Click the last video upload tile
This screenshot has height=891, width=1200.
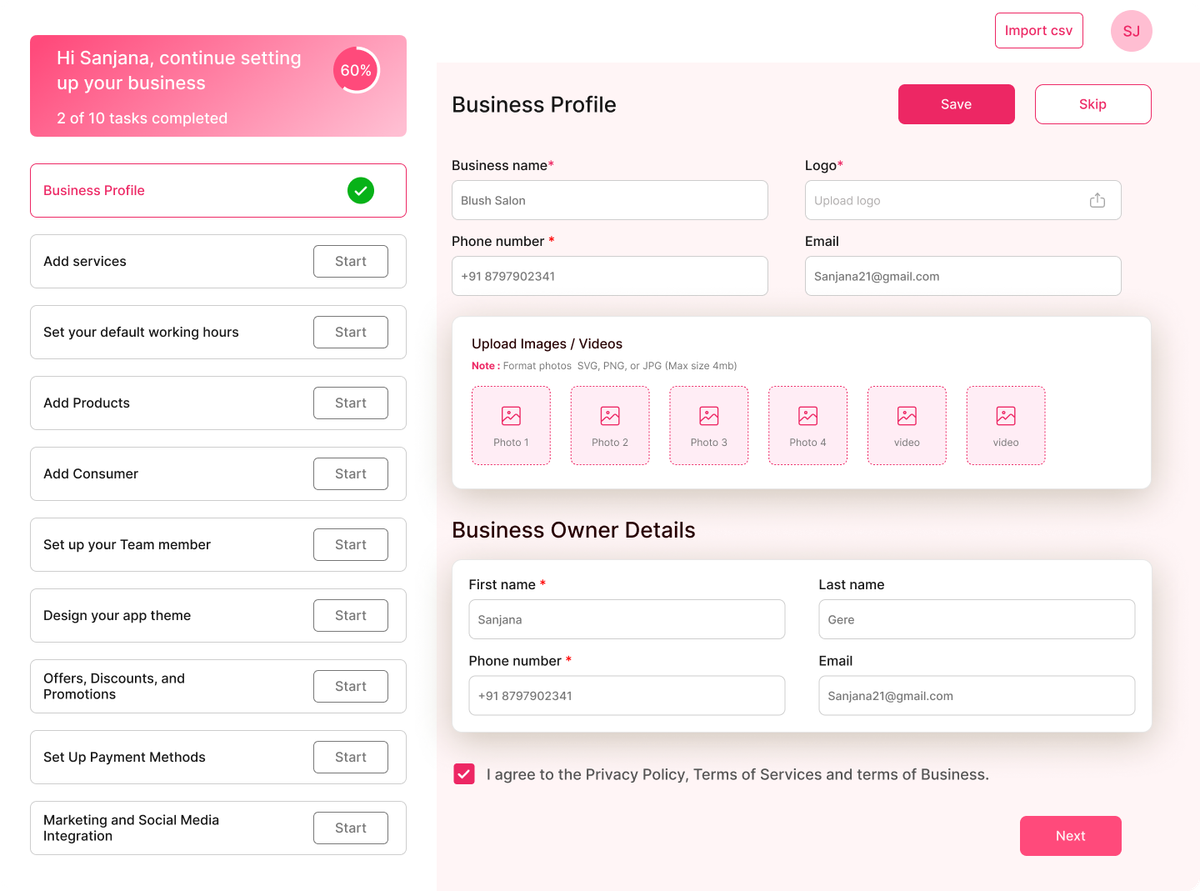coord(1006,426)
